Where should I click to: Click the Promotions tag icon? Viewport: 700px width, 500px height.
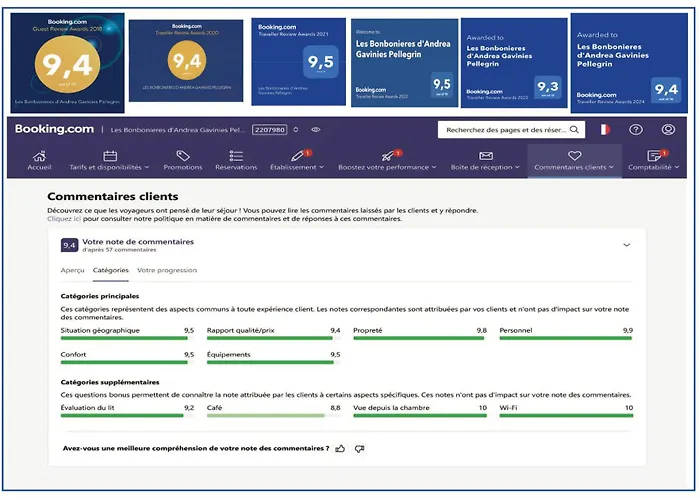tap(183, 156)
